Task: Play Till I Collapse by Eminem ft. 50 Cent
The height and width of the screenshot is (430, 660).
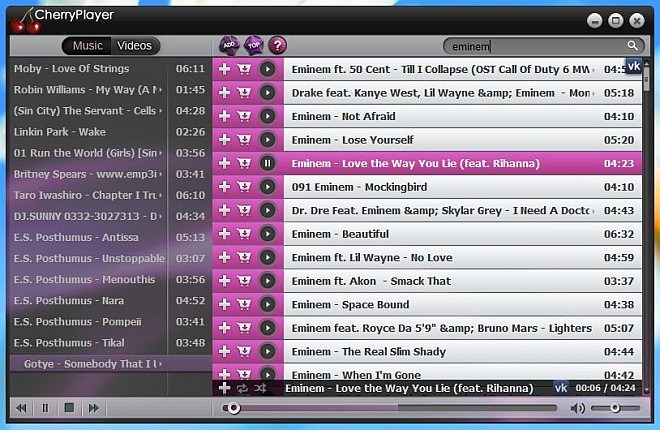Action: 267,69
